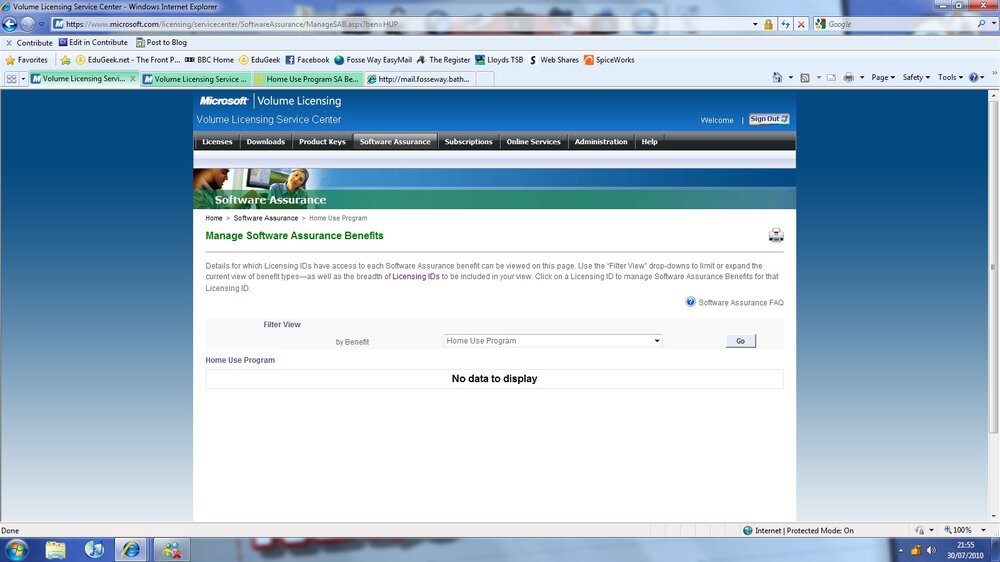Open Windows Live Messenger taskbar icon
The image size is (1000, 562).
(170, 549)
